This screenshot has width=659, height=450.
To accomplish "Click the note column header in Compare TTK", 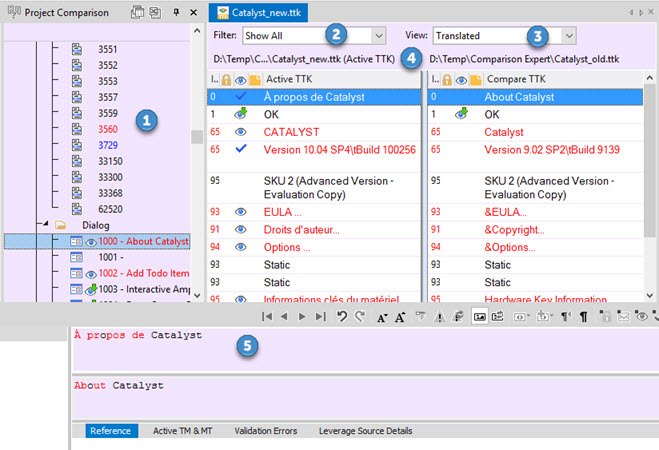I will click(x=476, y=79).
